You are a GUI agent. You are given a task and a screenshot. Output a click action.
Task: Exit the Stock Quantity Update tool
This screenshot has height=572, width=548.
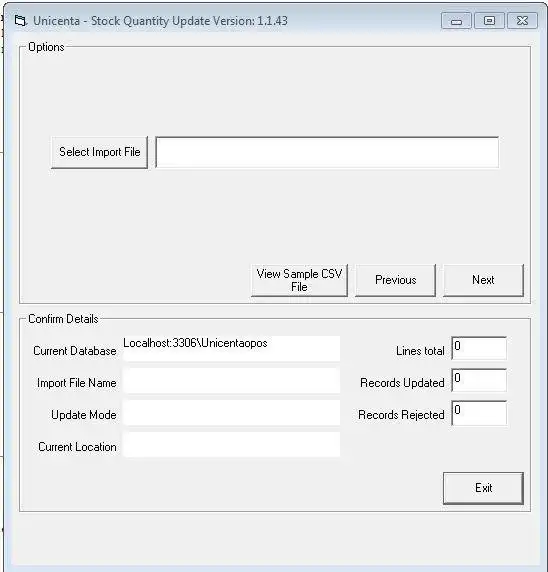coord(483,488)
